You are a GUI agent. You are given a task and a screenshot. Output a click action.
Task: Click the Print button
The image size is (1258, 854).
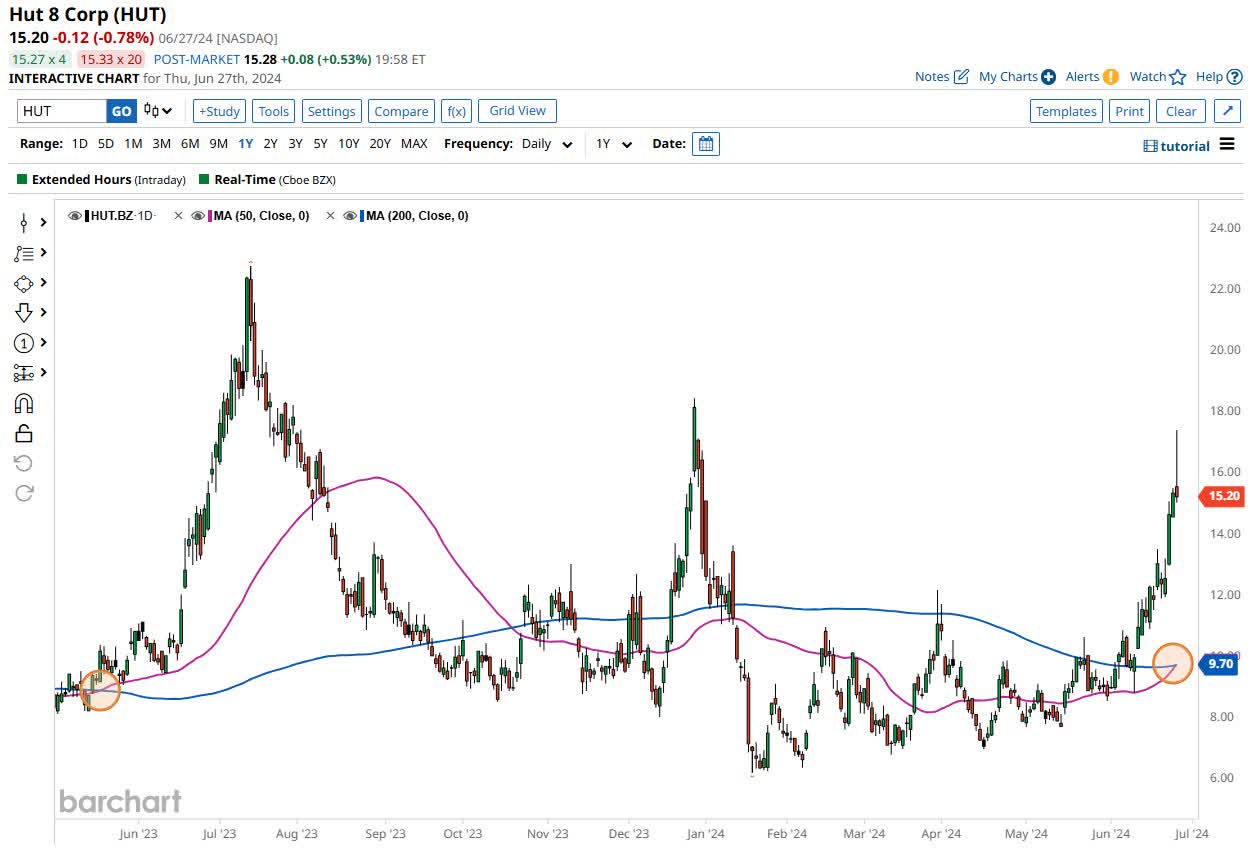click(x=1129, y=111)
